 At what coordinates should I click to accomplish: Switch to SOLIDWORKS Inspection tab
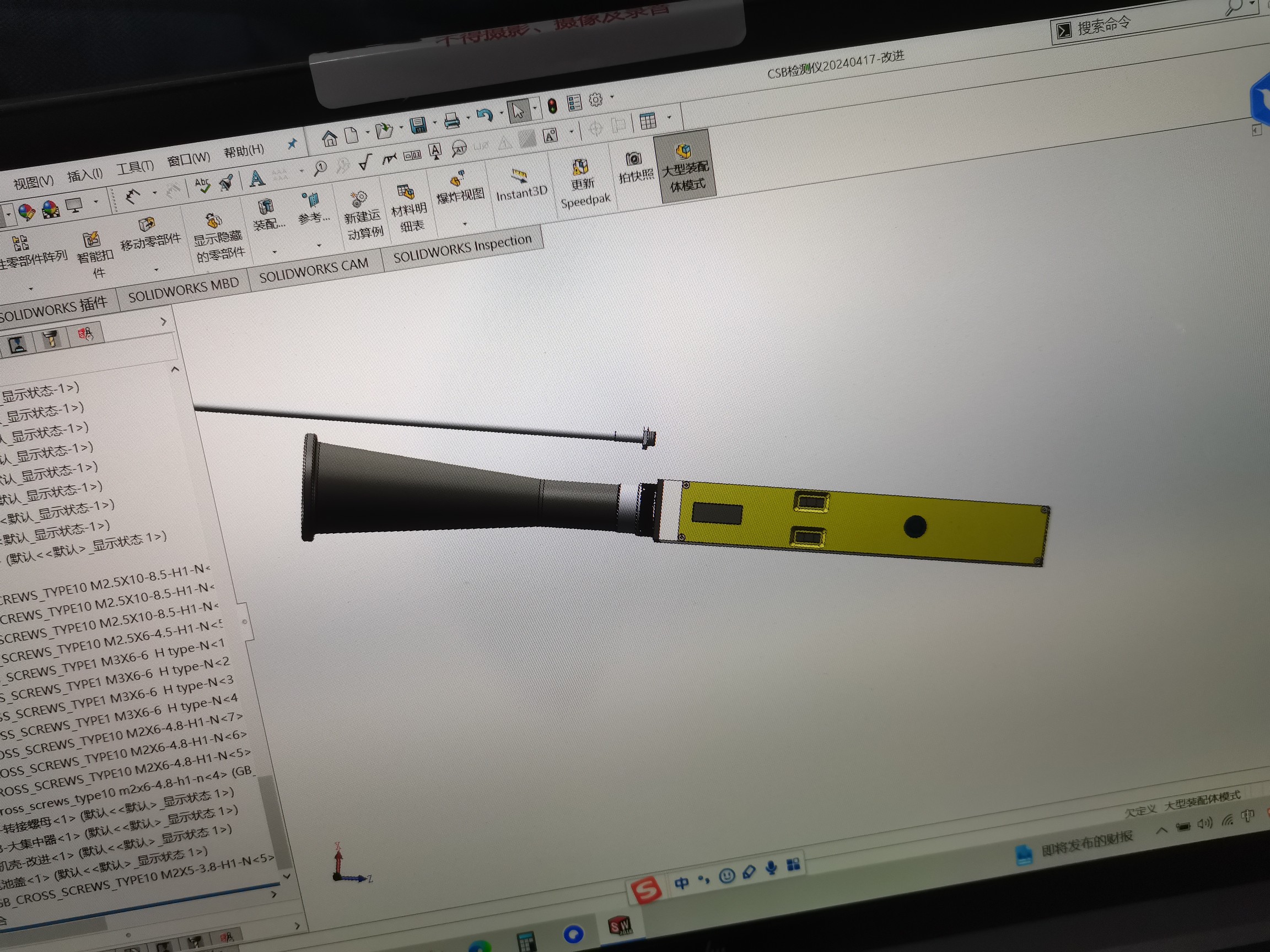(463, 247)
